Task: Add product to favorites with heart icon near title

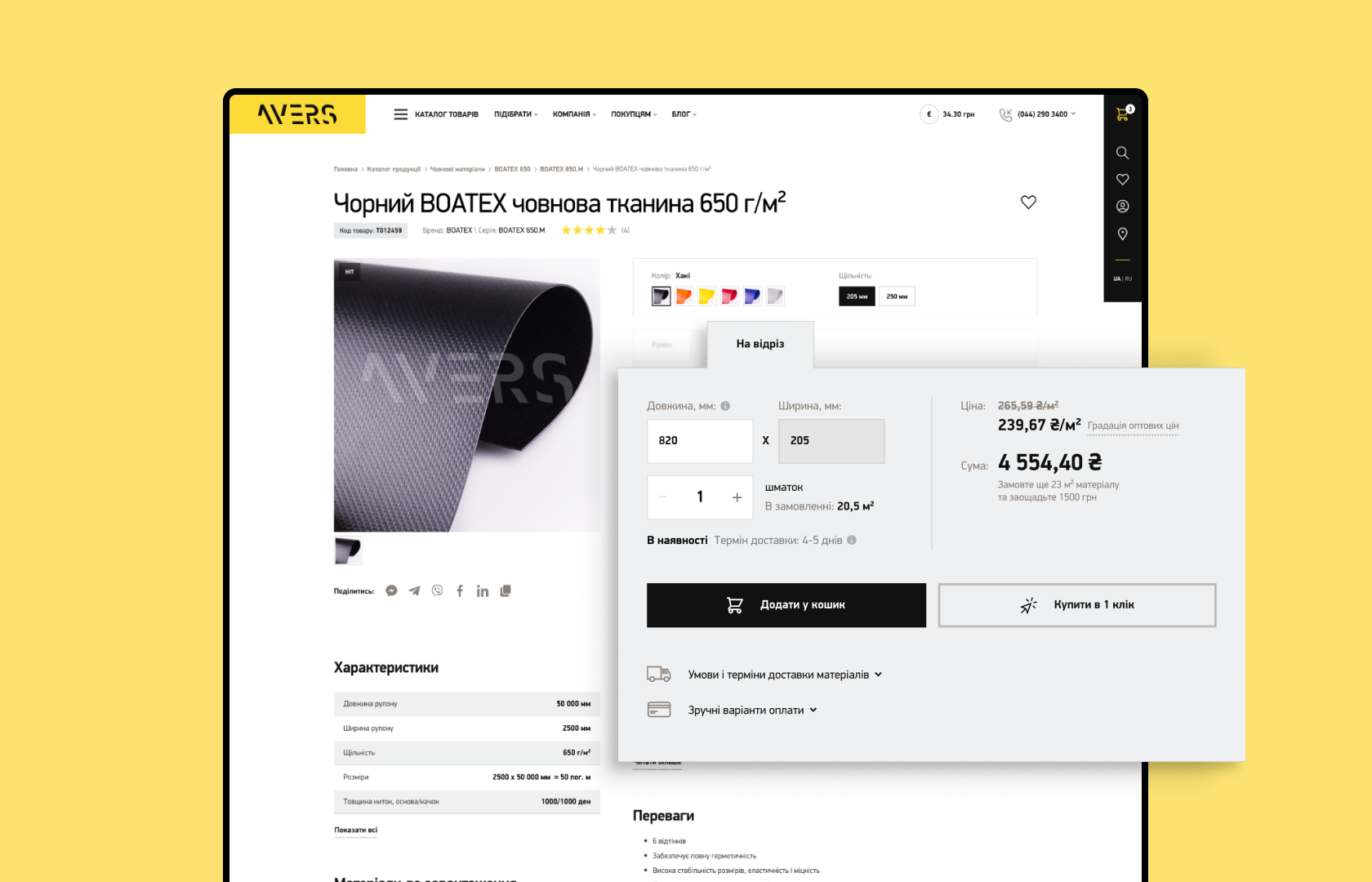Action: pos(1028,202)
